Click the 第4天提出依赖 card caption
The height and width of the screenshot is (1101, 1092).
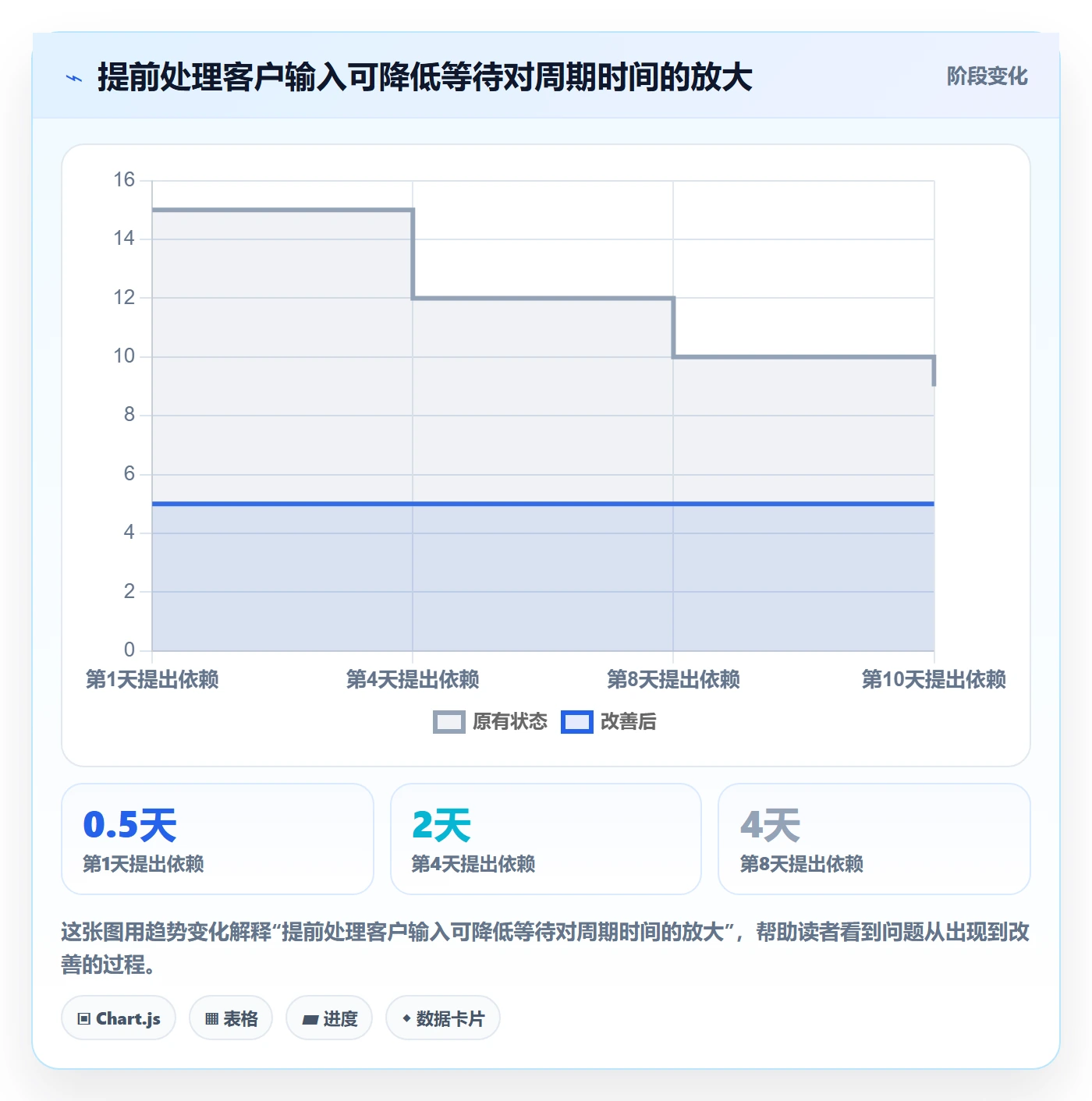pos(473,864)
